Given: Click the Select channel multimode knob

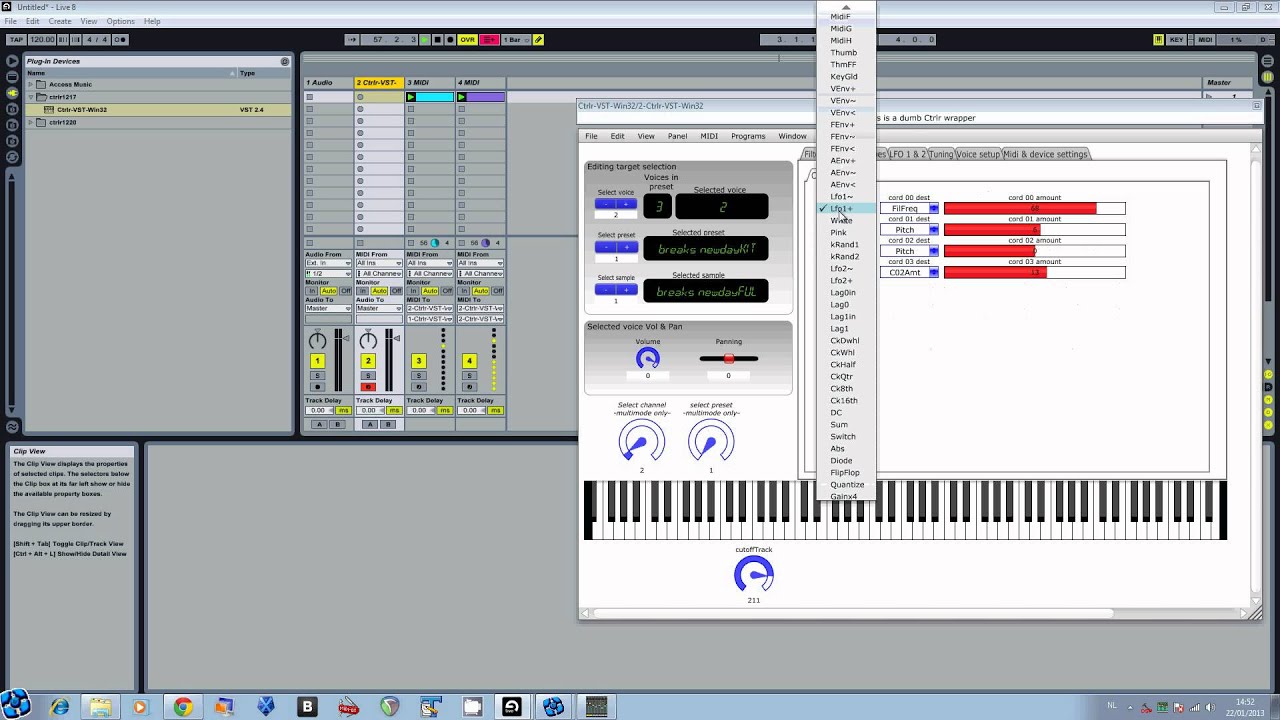Looking at the screenshot, I should (x=641, y=442).
